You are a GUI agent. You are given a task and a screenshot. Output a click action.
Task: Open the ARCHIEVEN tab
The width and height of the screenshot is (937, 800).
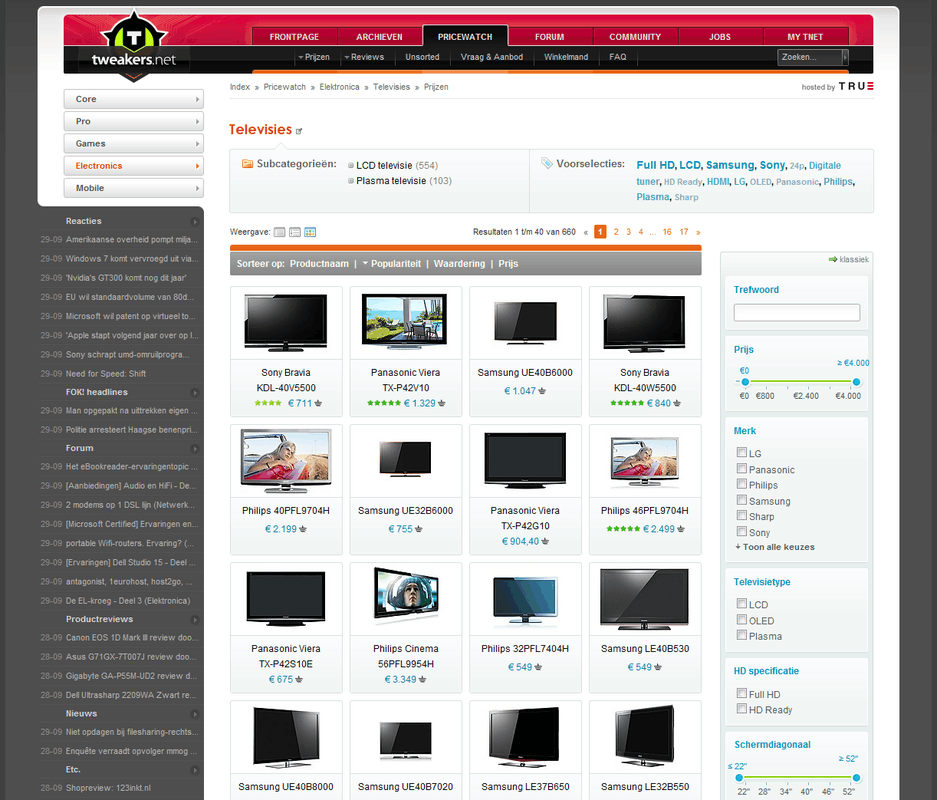pos(379,36)
